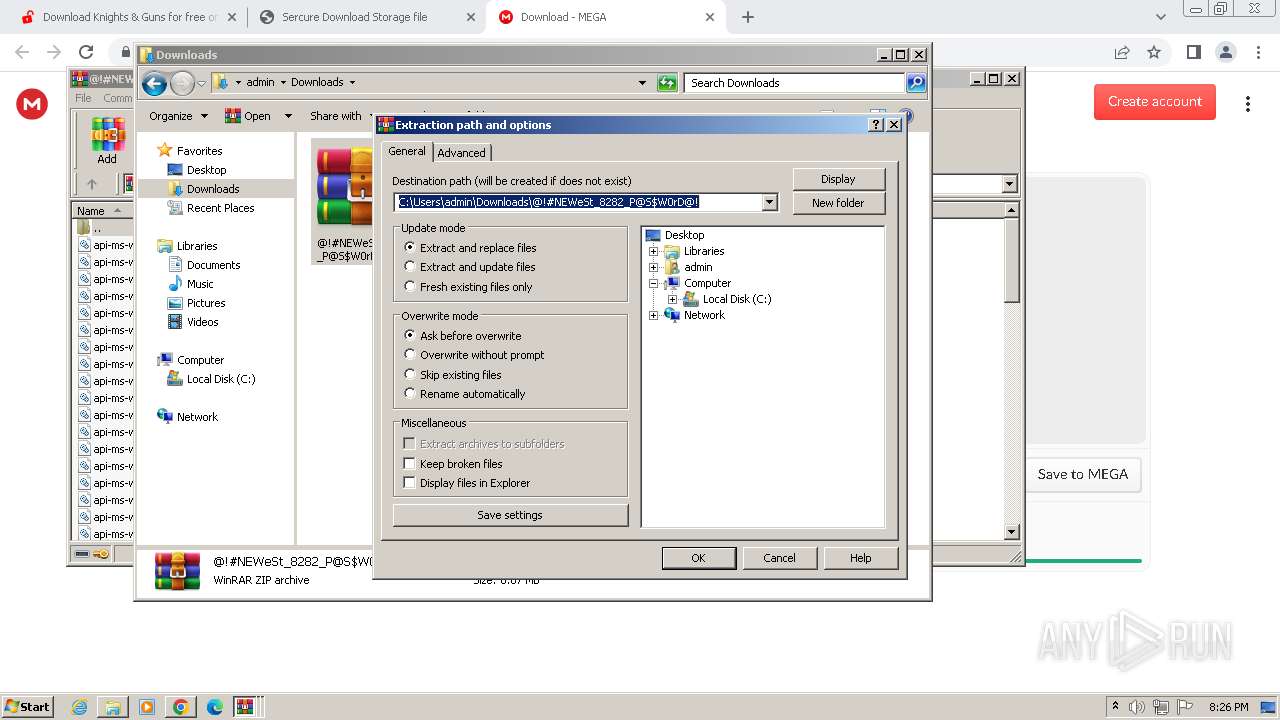Click the WinRAR taskbar icon
The image size is (1280, 720).
pyautogui.click(x=245, y=707)
